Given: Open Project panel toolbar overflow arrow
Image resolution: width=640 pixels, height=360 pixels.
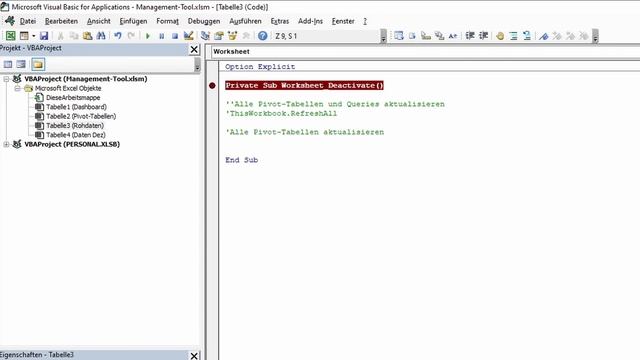Looking at the screenshot, I should (197, 64).
